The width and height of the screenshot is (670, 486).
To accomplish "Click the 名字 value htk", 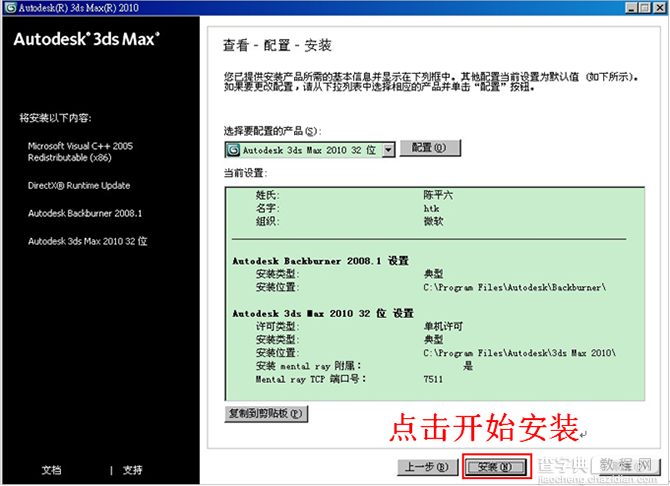I will click(x=431, y=209).
